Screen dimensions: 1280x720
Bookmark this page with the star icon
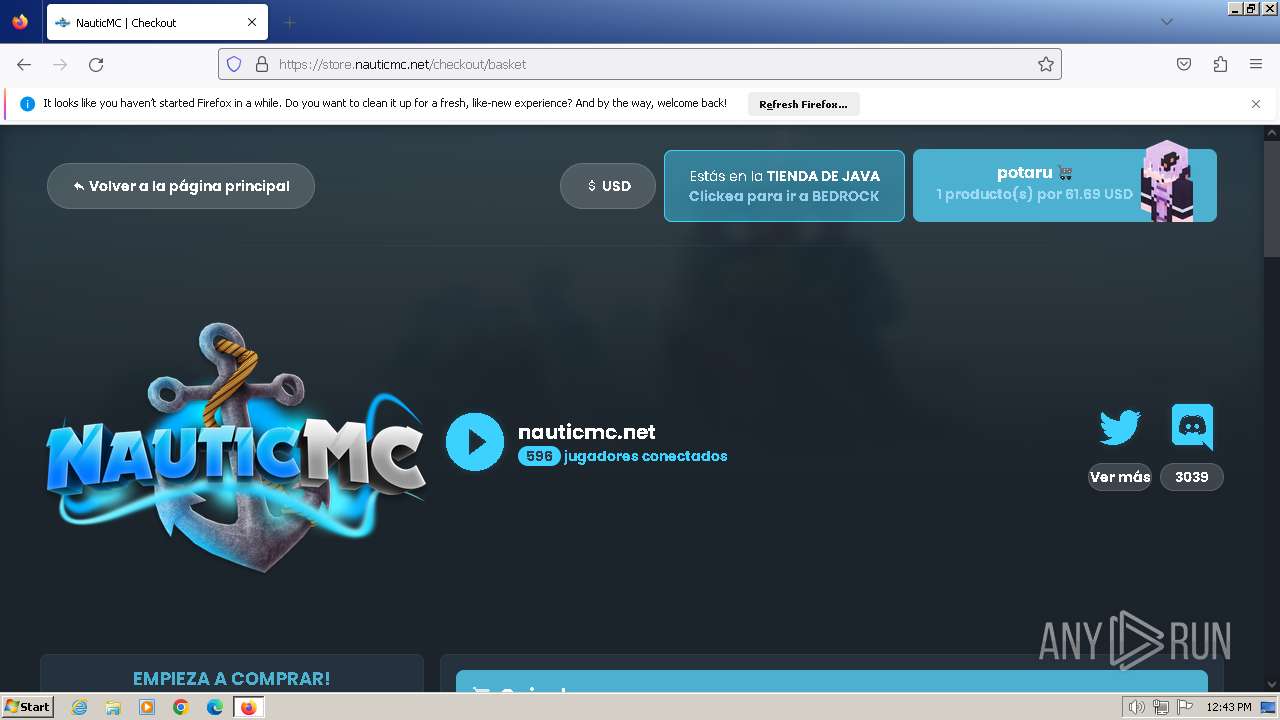(1046, 64)
